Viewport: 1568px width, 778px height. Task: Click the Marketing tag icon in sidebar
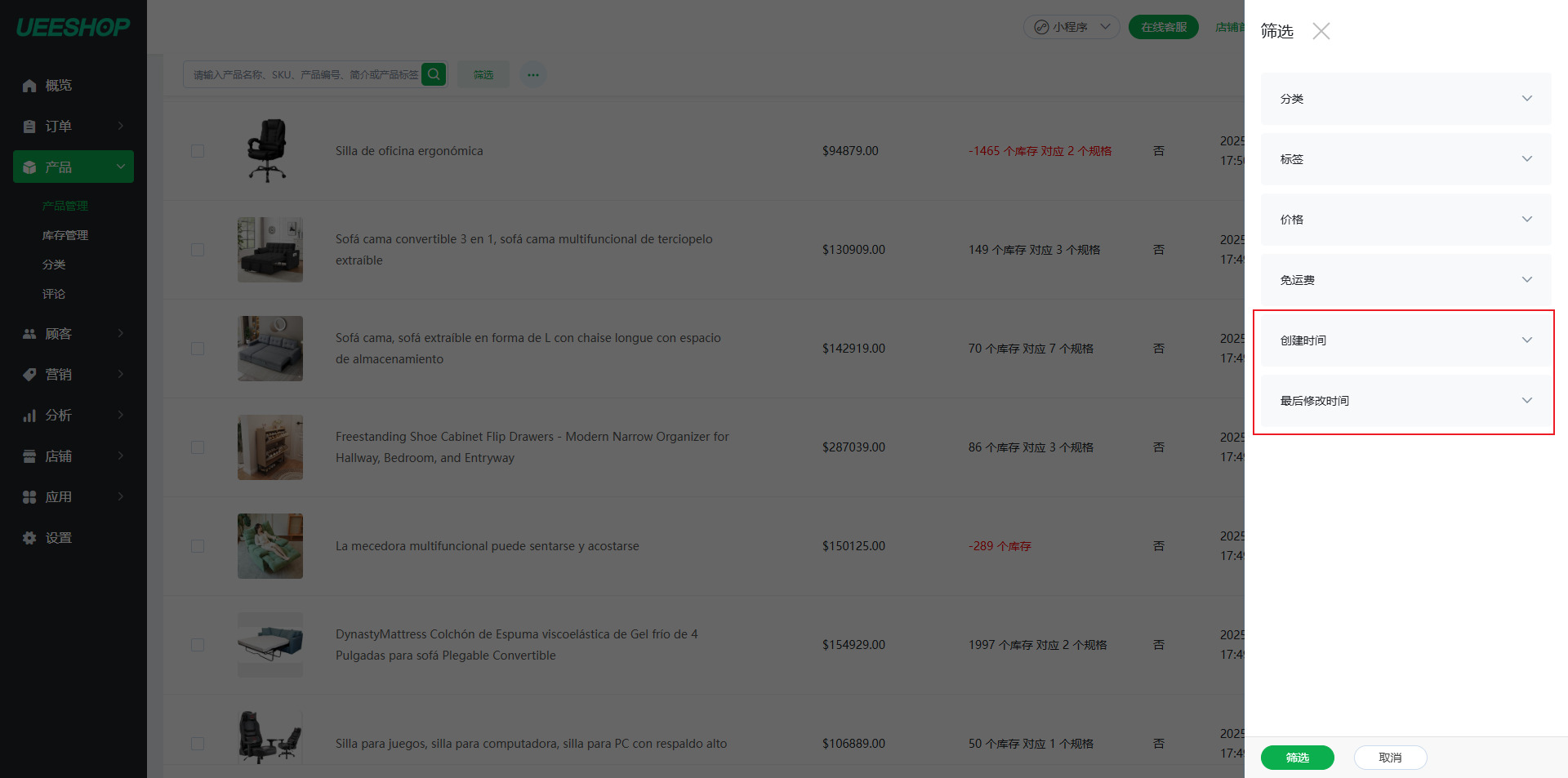pyautogui.click(x=29, y=375)
